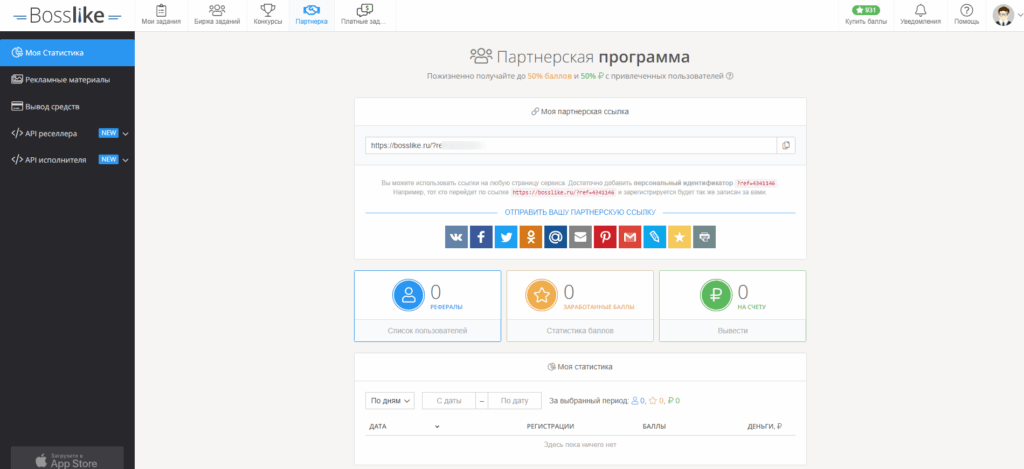Screen dimensions: 1024x469
Task: Share partner link on Facebook
Action: [481, 237]
